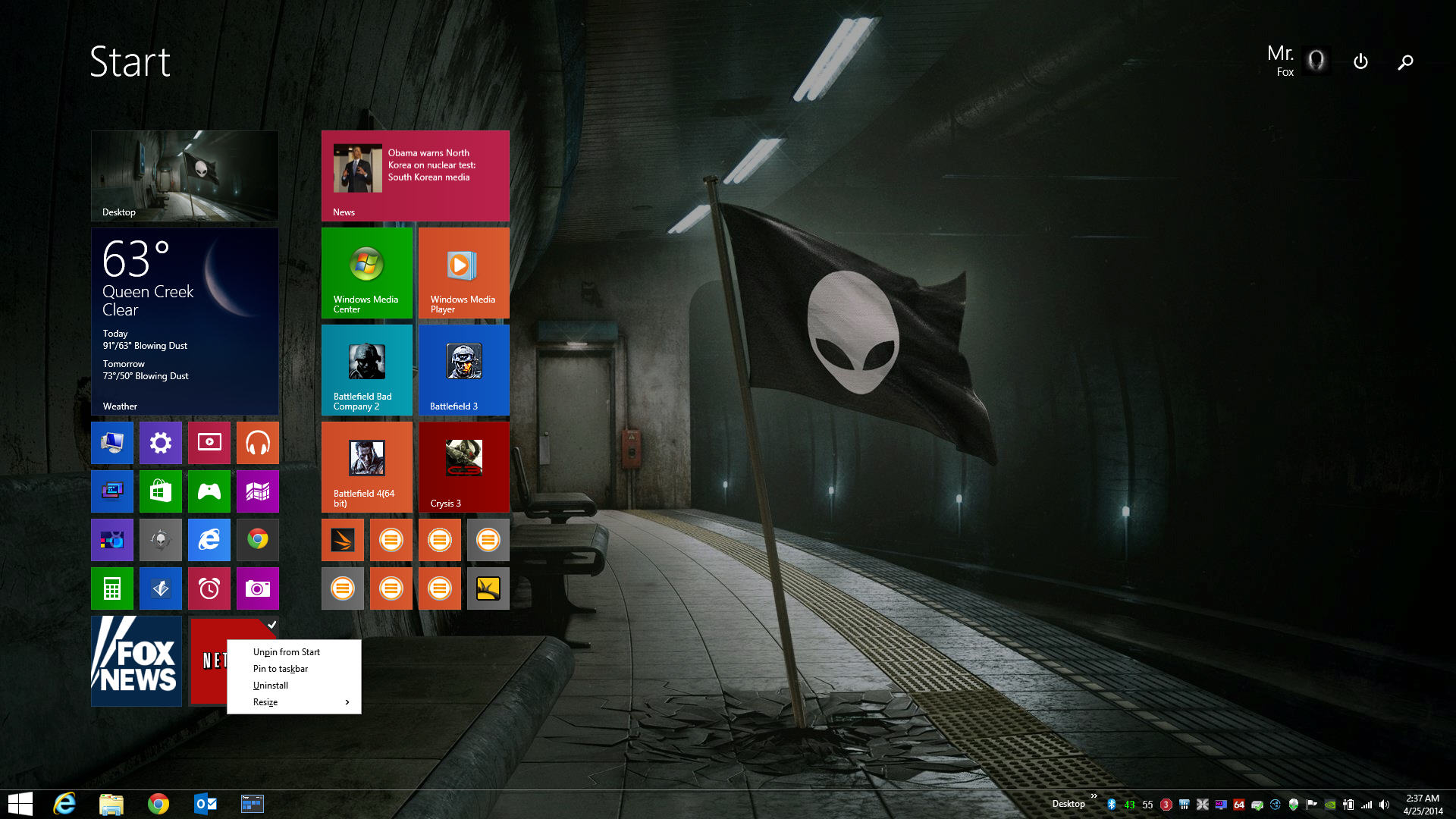1456x819 pixels.
Task: Expand the Desktop toolbar chevron
Action: pyautogui.click(x=1094, y=796)
